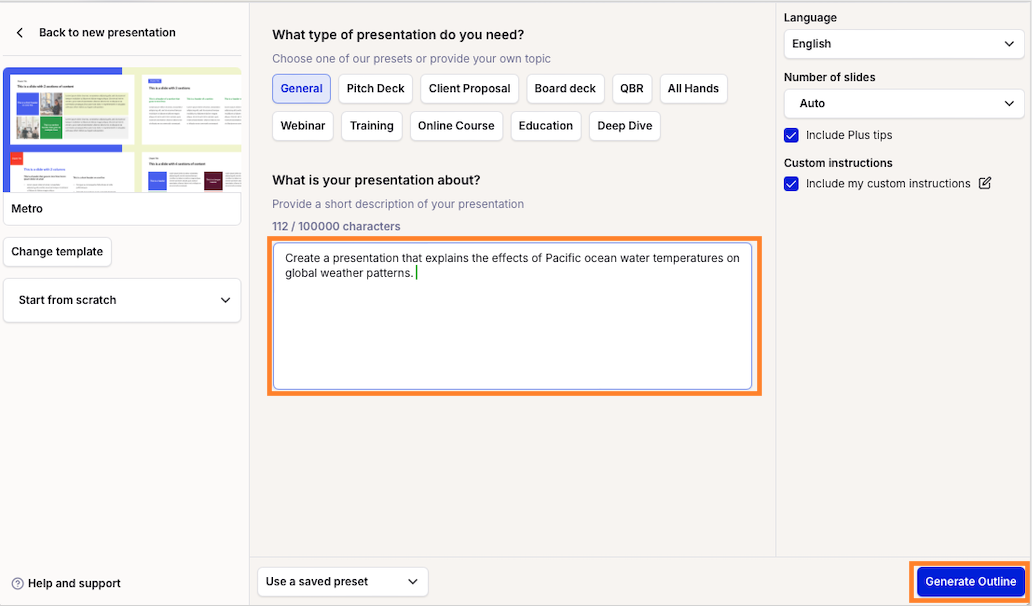The image size is (1032, 606).
Task: Select the Client Proposal preset
Action: click(x=469, y=89)
